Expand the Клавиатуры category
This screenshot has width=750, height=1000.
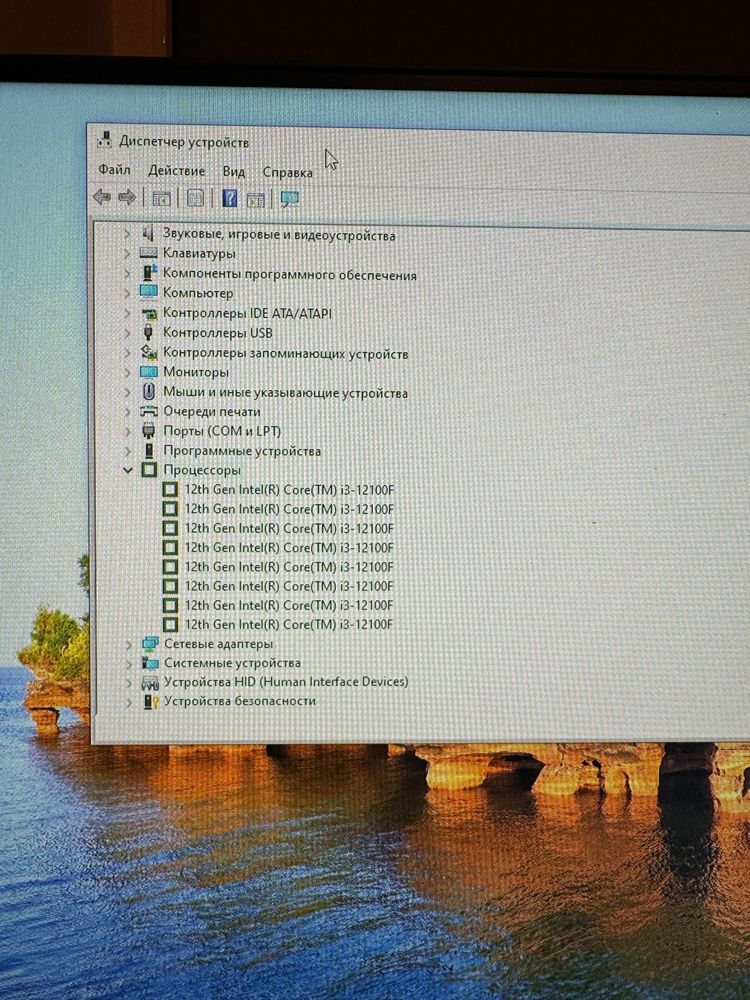(x=127, y=253)
